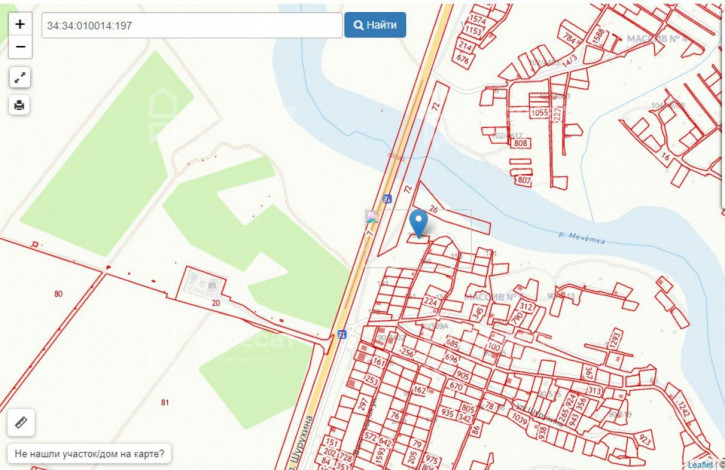Select parcel number 85 near the road
The image size is (725, 470).
(212, 285)
